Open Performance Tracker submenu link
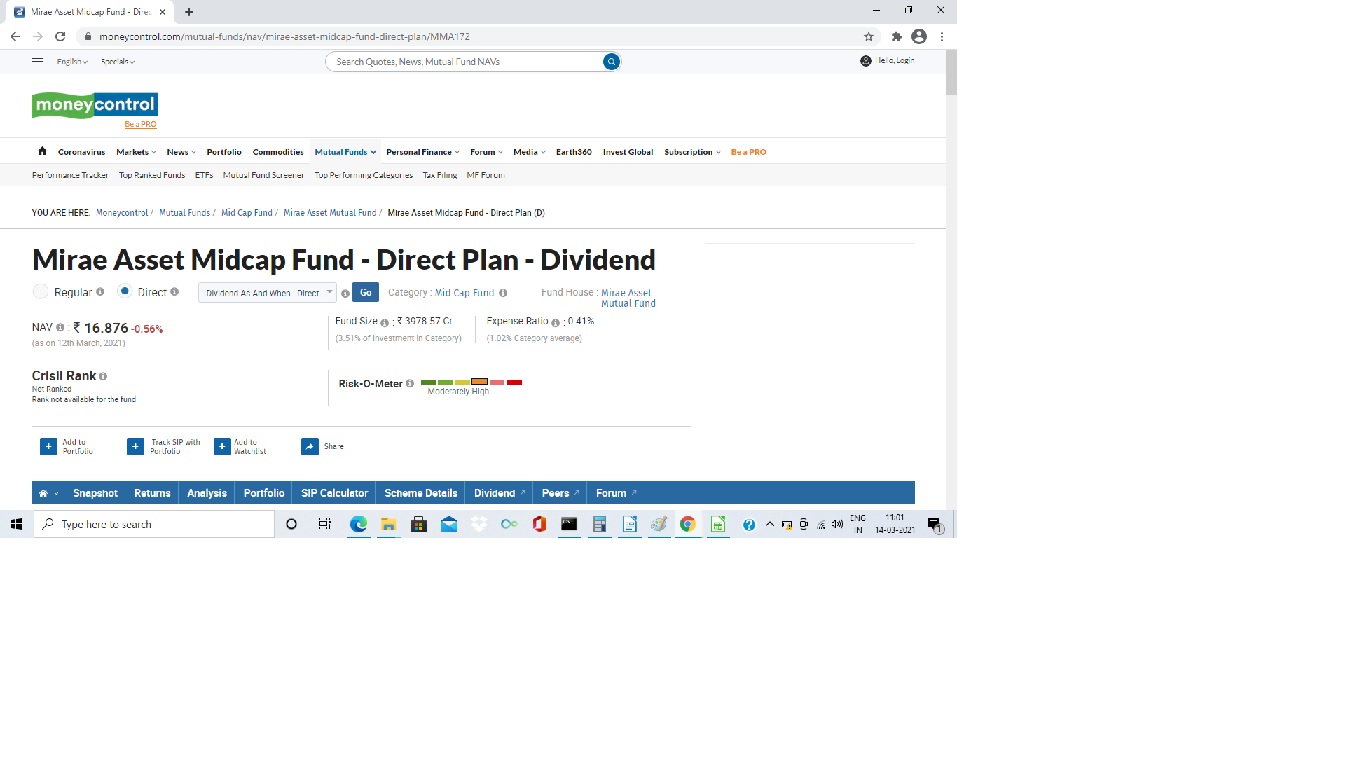Screen dimensions: 1366x768 point(70,175)
